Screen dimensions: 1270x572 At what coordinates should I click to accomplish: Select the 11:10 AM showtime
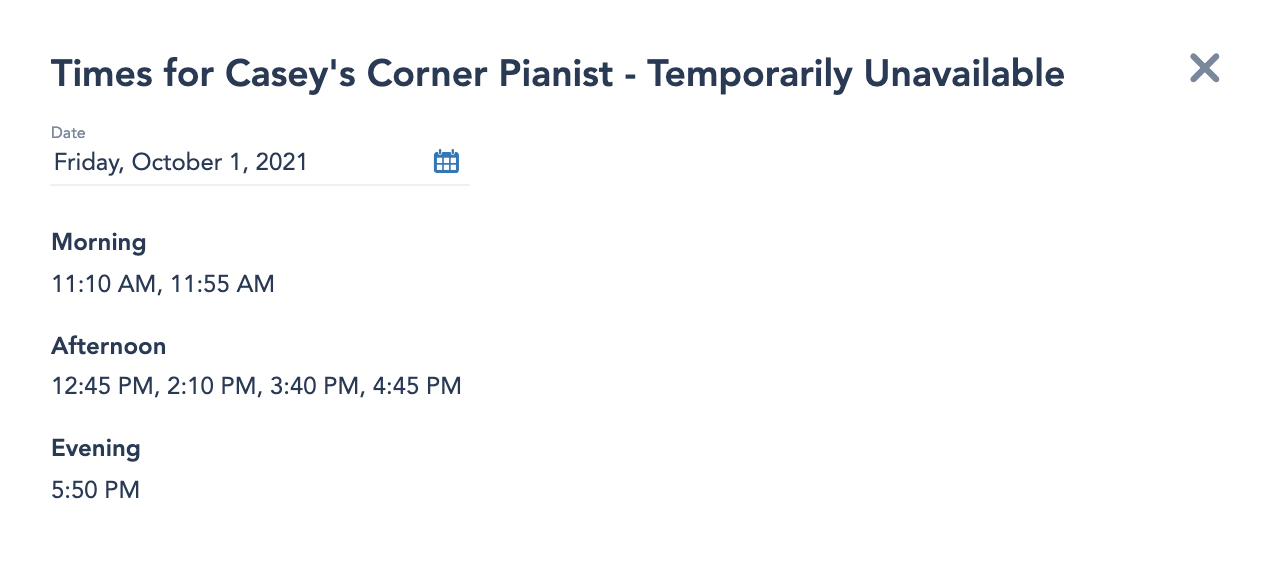(104, 284)
